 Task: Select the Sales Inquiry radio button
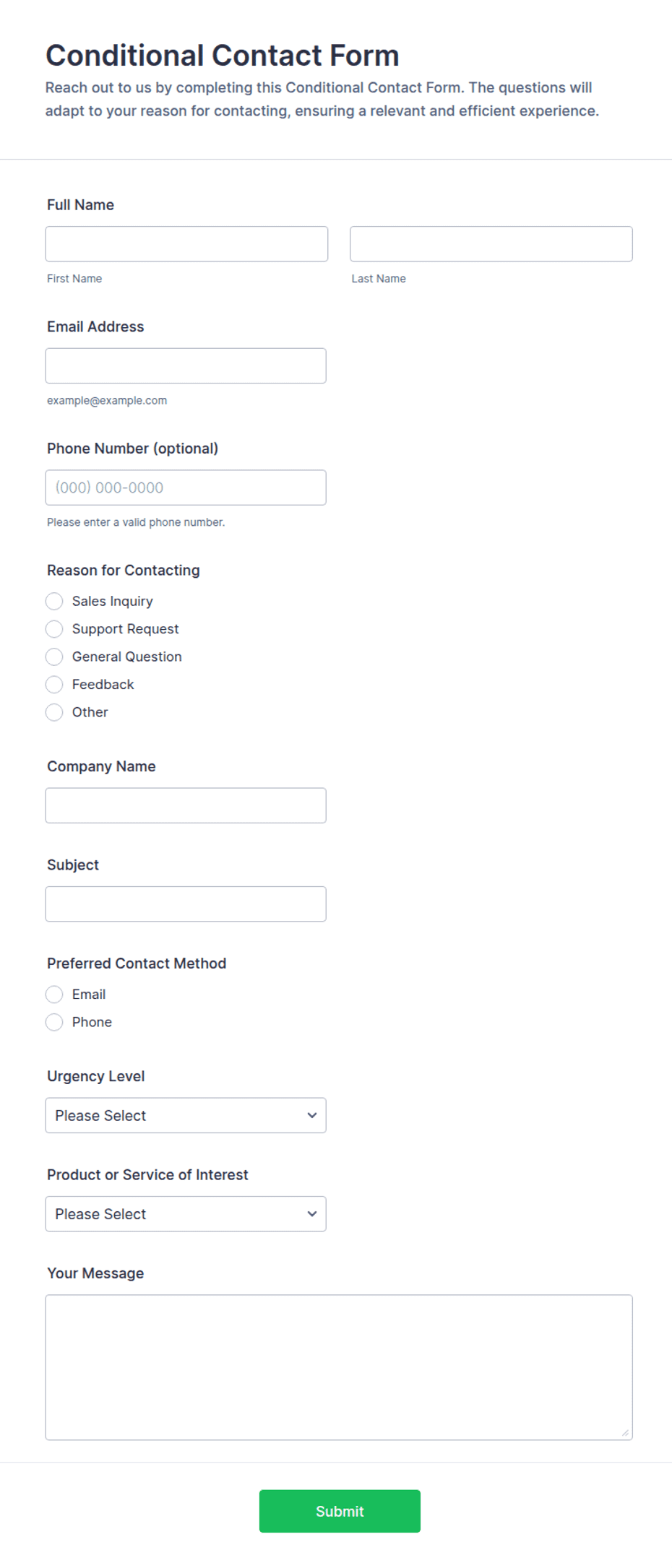(54, 602)
